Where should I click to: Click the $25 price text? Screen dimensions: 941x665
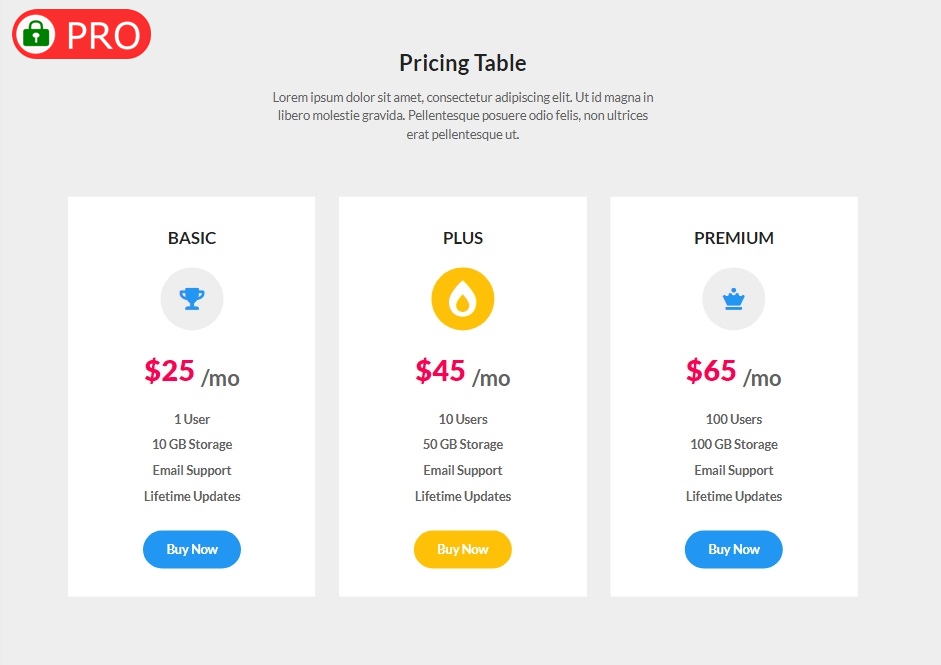(169, 371)
